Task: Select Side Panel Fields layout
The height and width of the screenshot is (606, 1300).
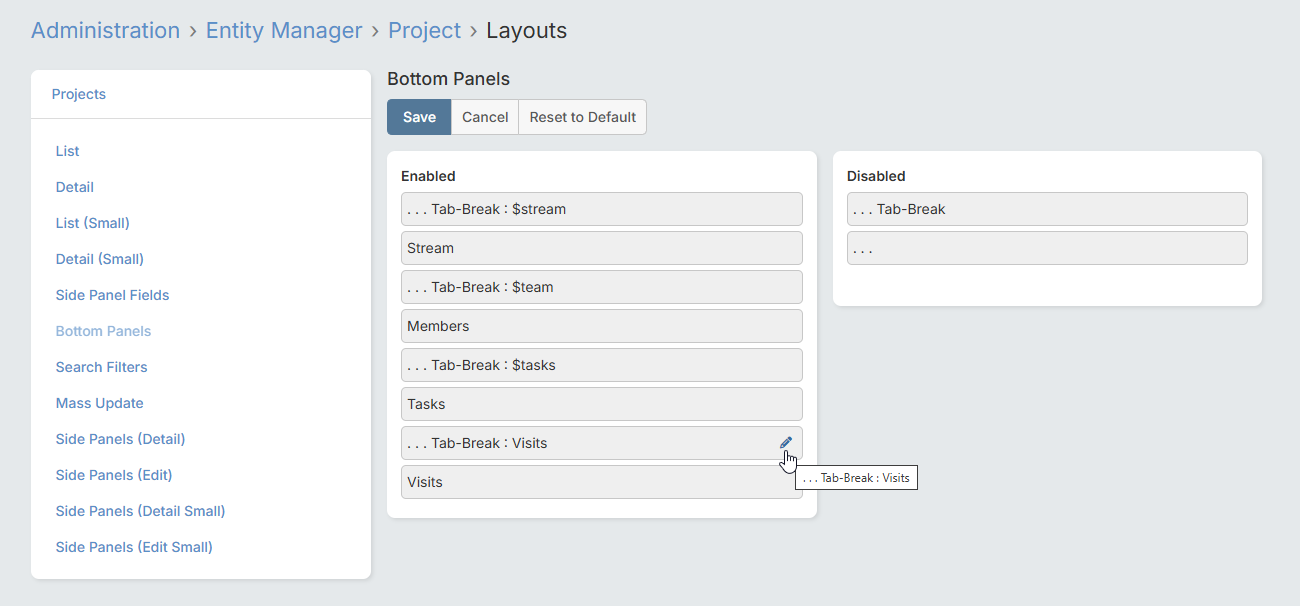Action: point(112,295)
